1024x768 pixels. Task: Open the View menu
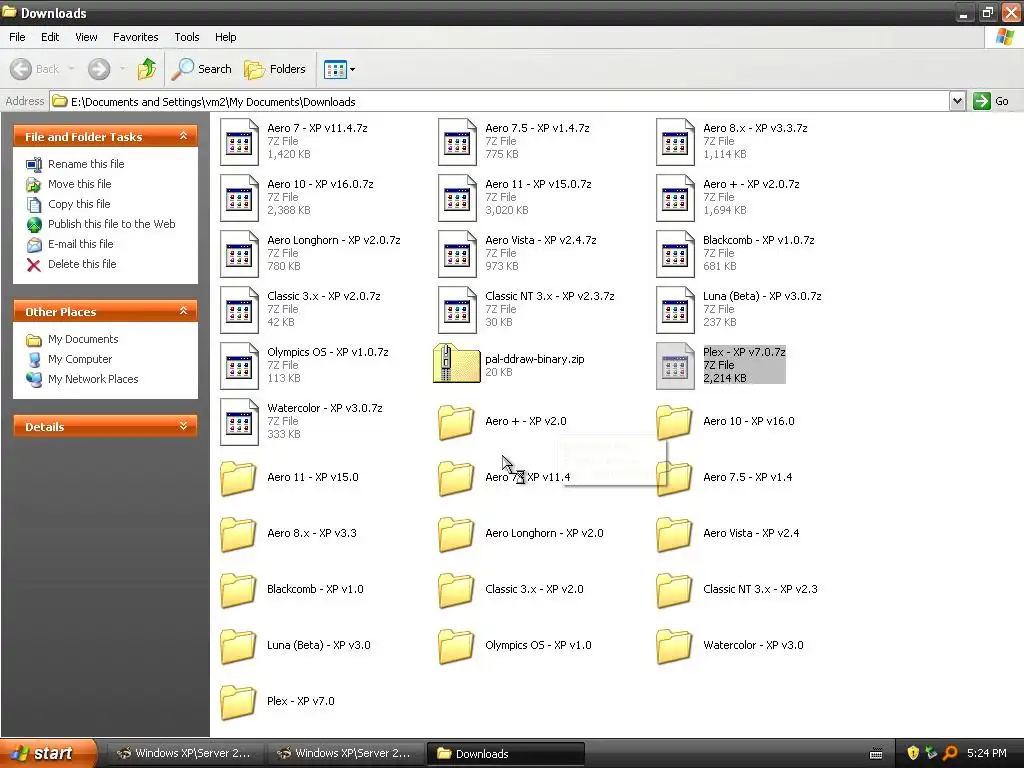tap(86, 37)
